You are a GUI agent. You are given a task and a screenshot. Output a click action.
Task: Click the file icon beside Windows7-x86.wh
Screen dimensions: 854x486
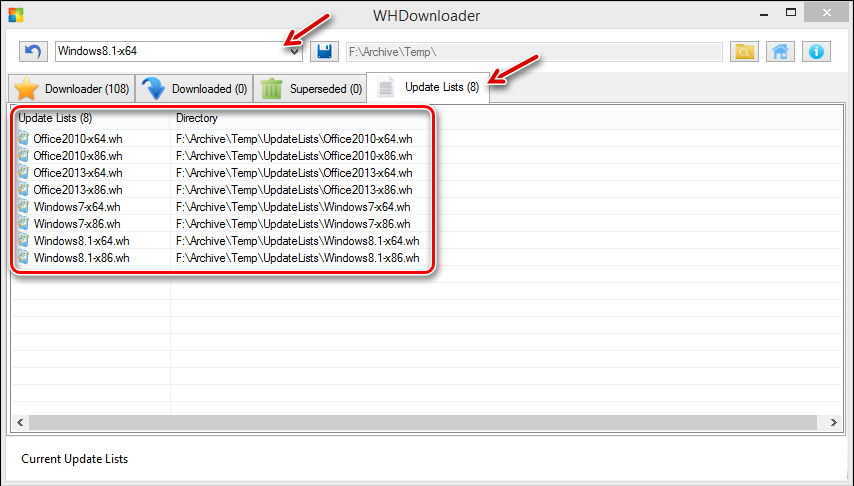(x=23, y=223)
